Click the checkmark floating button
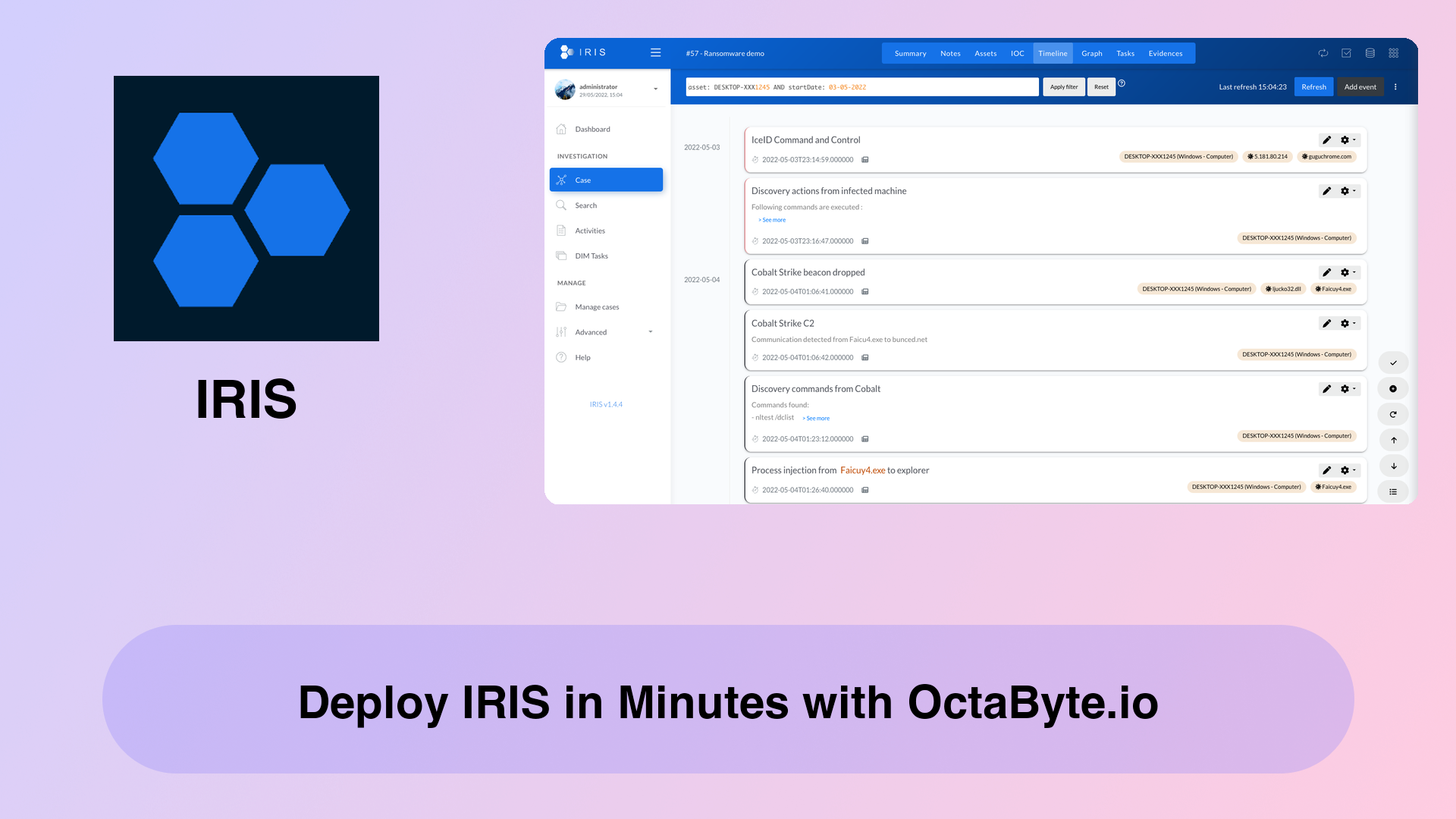1456x819 pixels. (1393, 363)
